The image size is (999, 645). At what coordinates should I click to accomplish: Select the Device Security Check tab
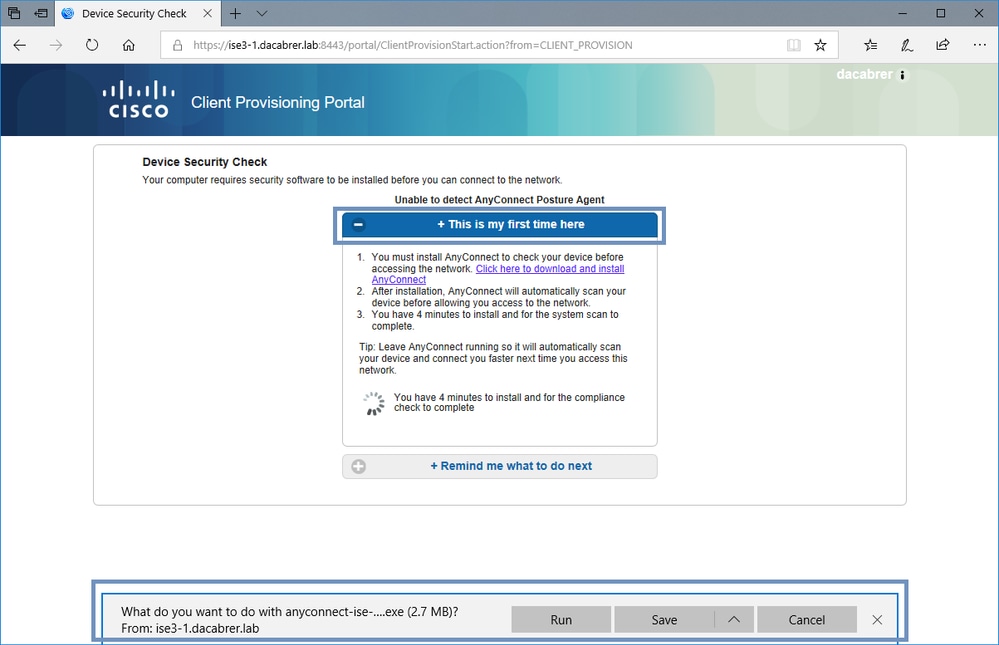click(x=137, y=13)
